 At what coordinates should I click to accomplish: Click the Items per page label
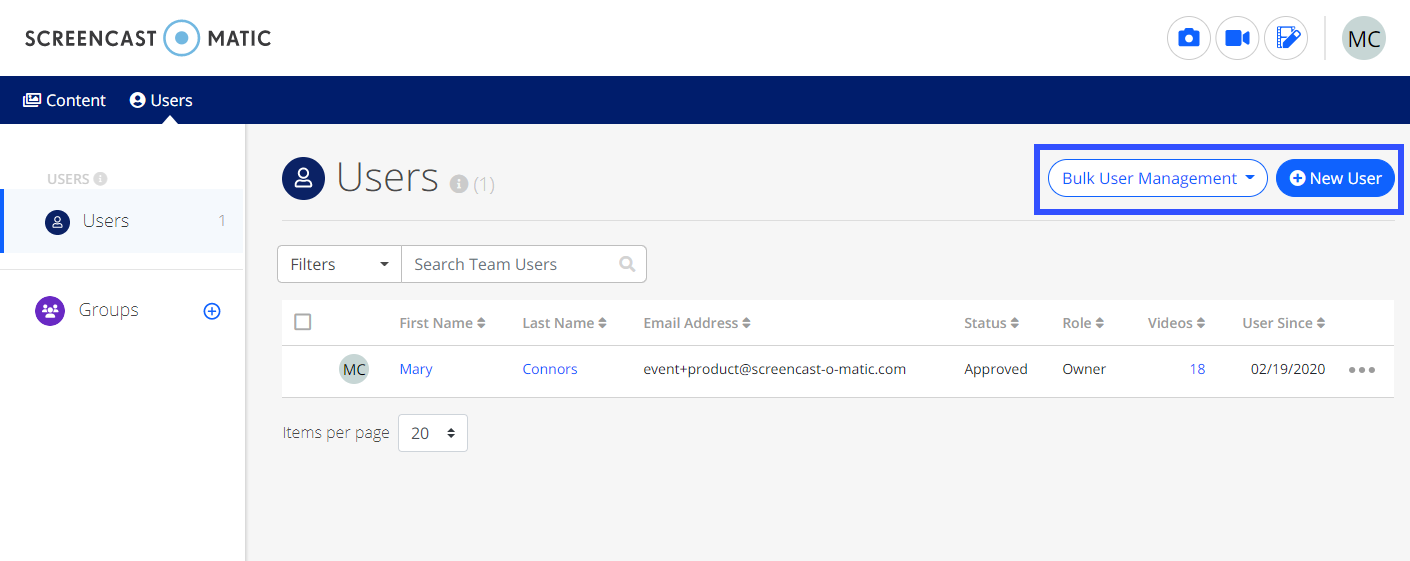coord(336,433)
